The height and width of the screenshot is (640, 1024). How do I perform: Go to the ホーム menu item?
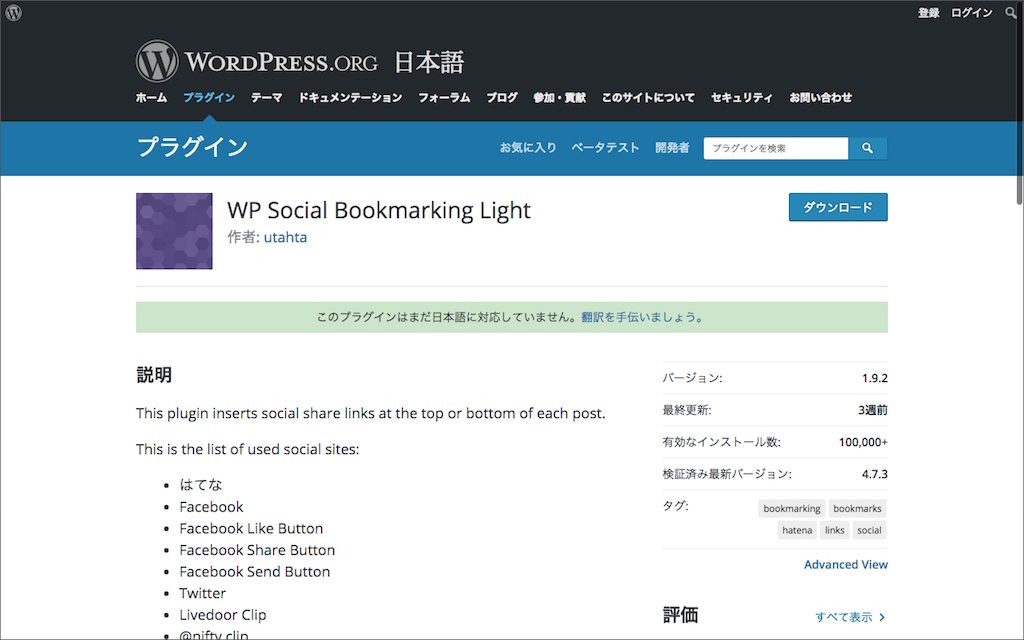coord(152,97)
